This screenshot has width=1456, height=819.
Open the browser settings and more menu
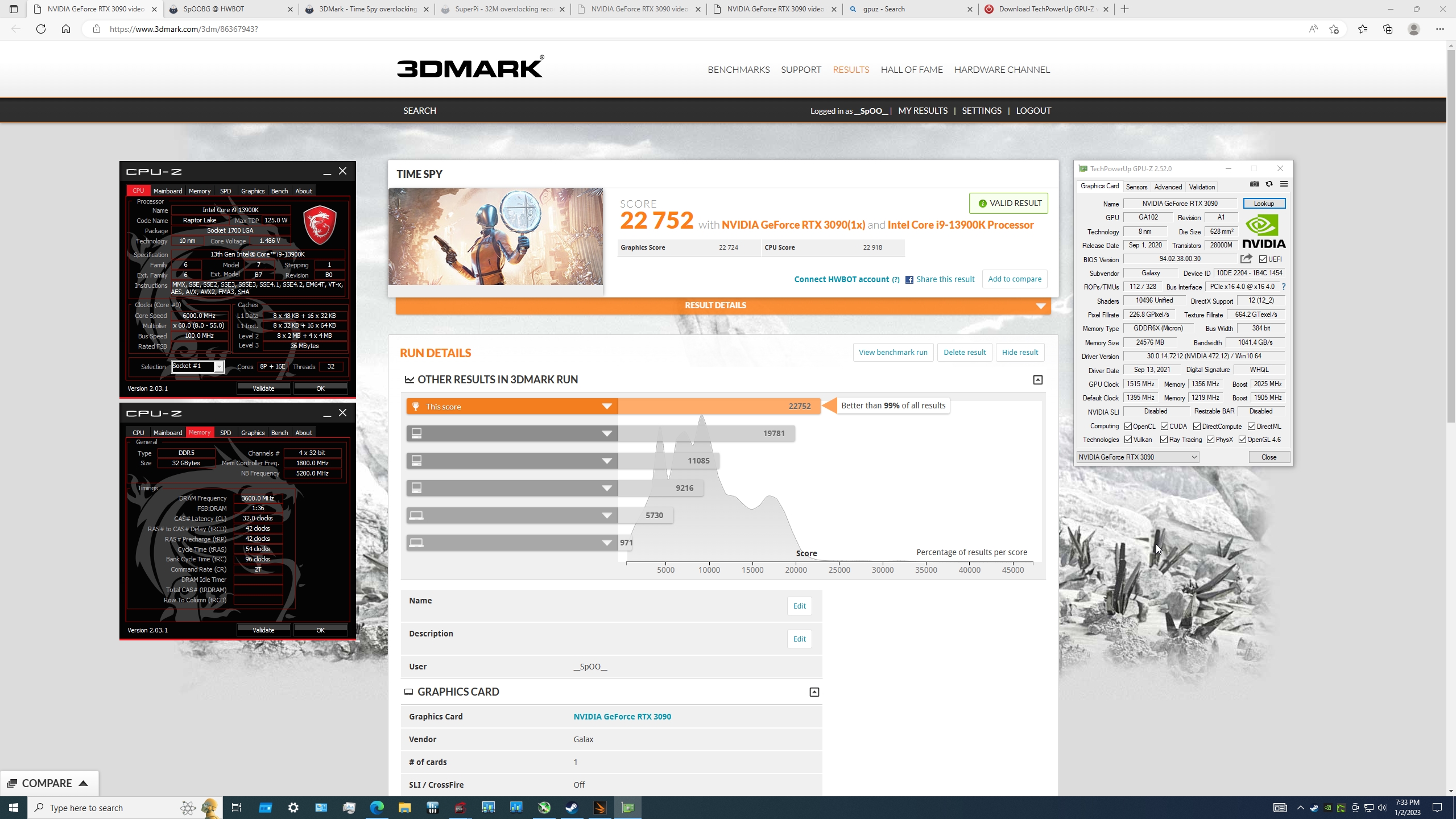1440,29
